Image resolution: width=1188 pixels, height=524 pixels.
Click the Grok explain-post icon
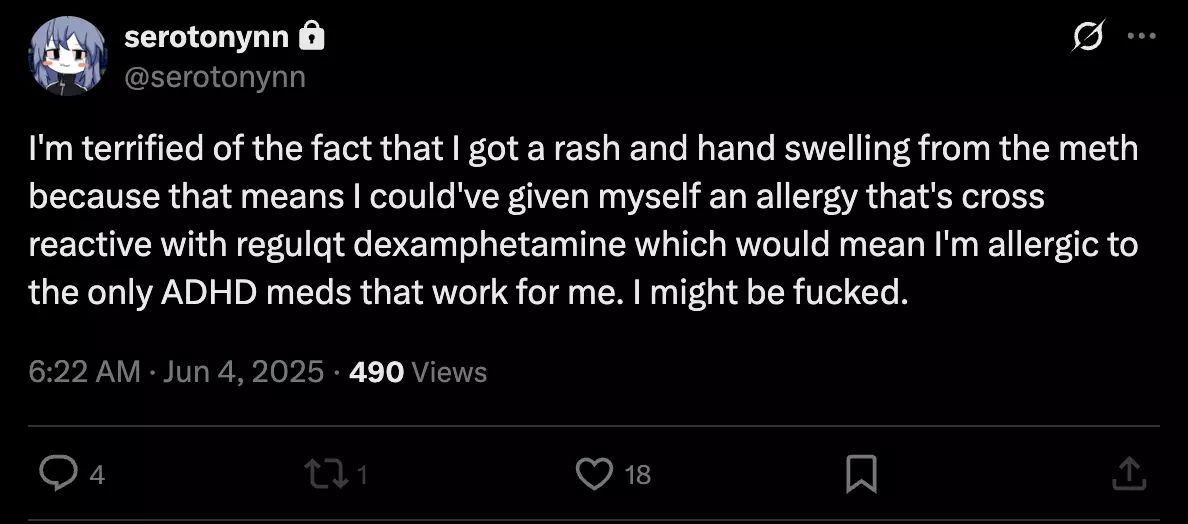1087,37
